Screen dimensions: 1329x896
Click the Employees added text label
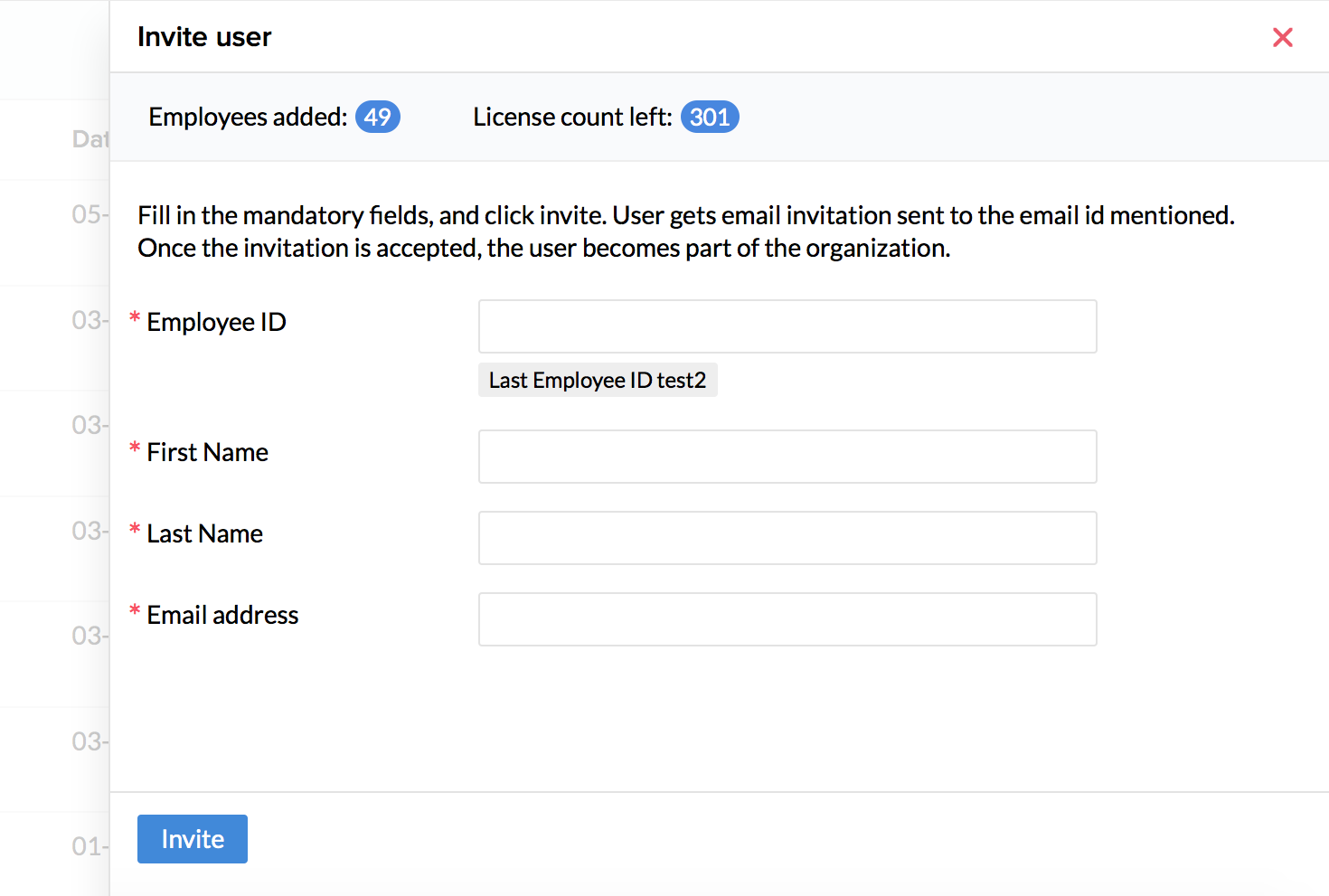(248, 117)
